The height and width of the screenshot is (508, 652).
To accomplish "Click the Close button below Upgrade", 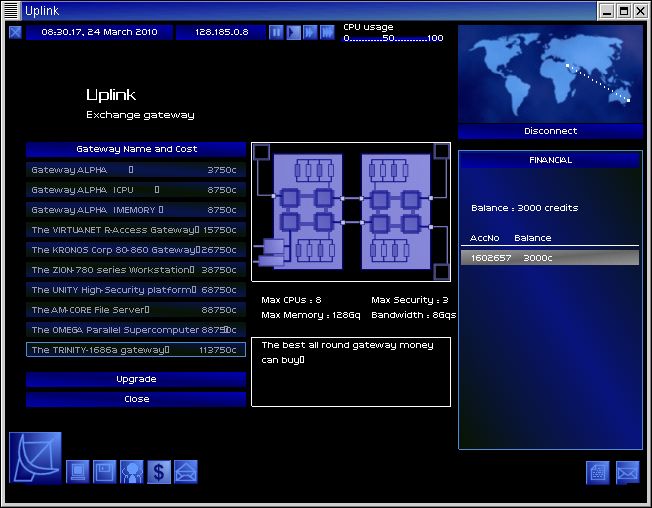I will pos(136,399).
